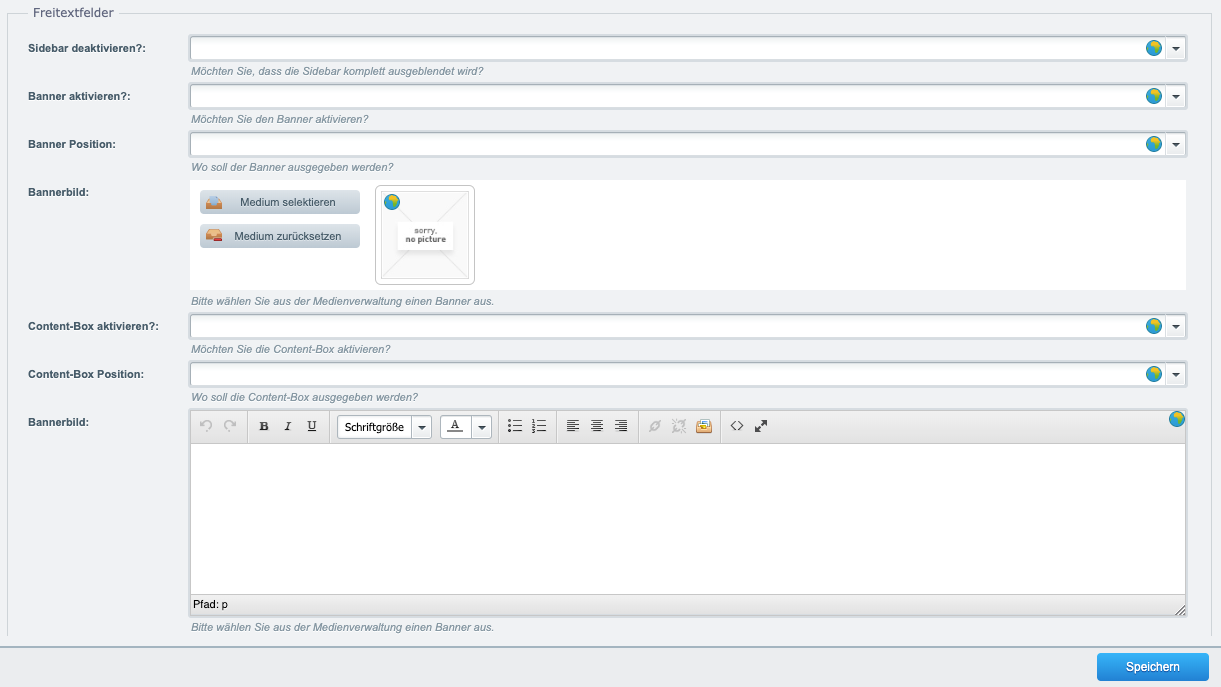Click the Banner aktivieren input field
The height and width of the screenshot is (687, 1221).
click(678, 96)
